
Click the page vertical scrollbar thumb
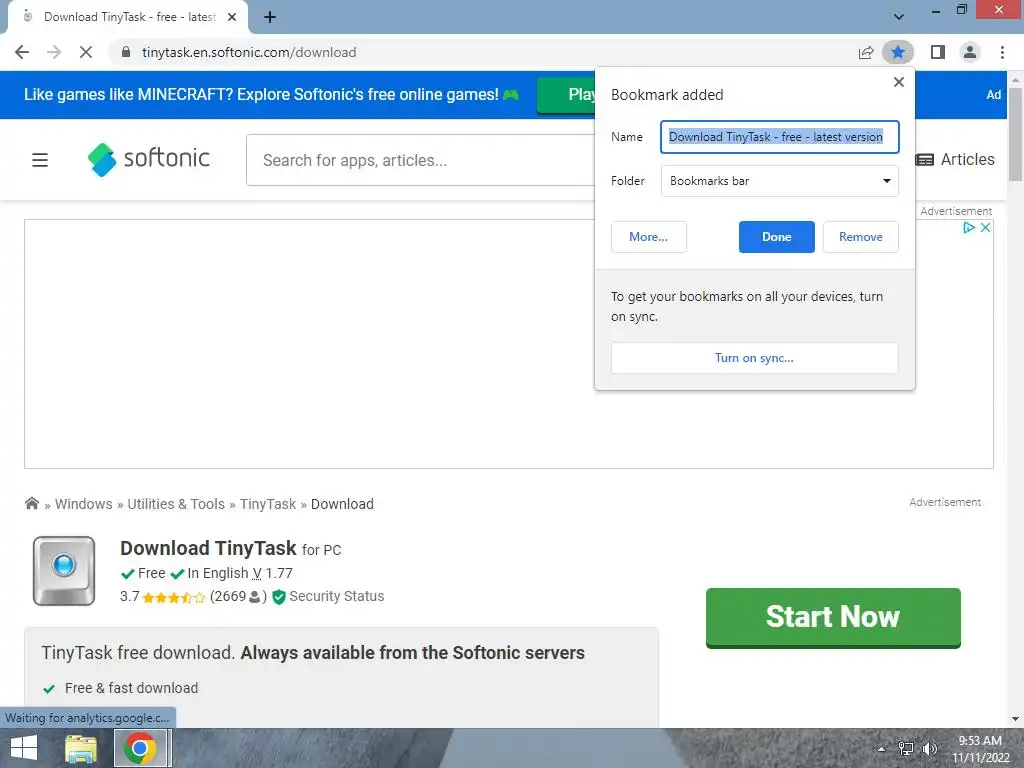[1015, 134]
